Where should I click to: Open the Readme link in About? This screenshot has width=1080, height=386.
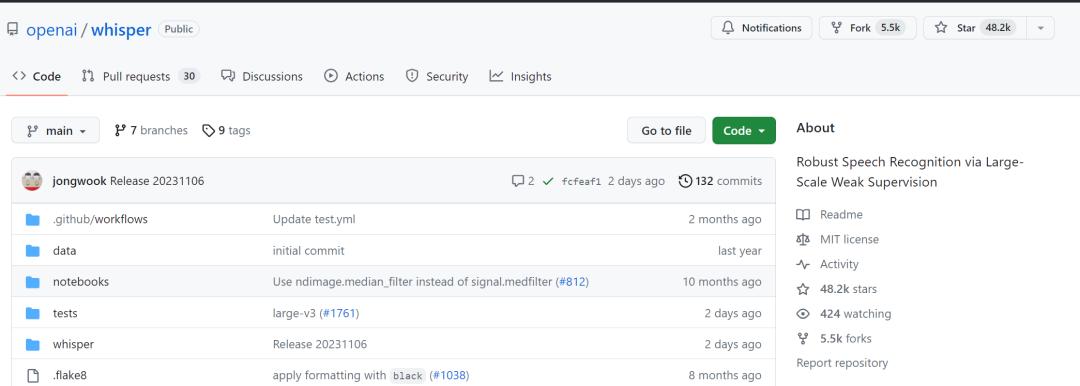(829, 214)
